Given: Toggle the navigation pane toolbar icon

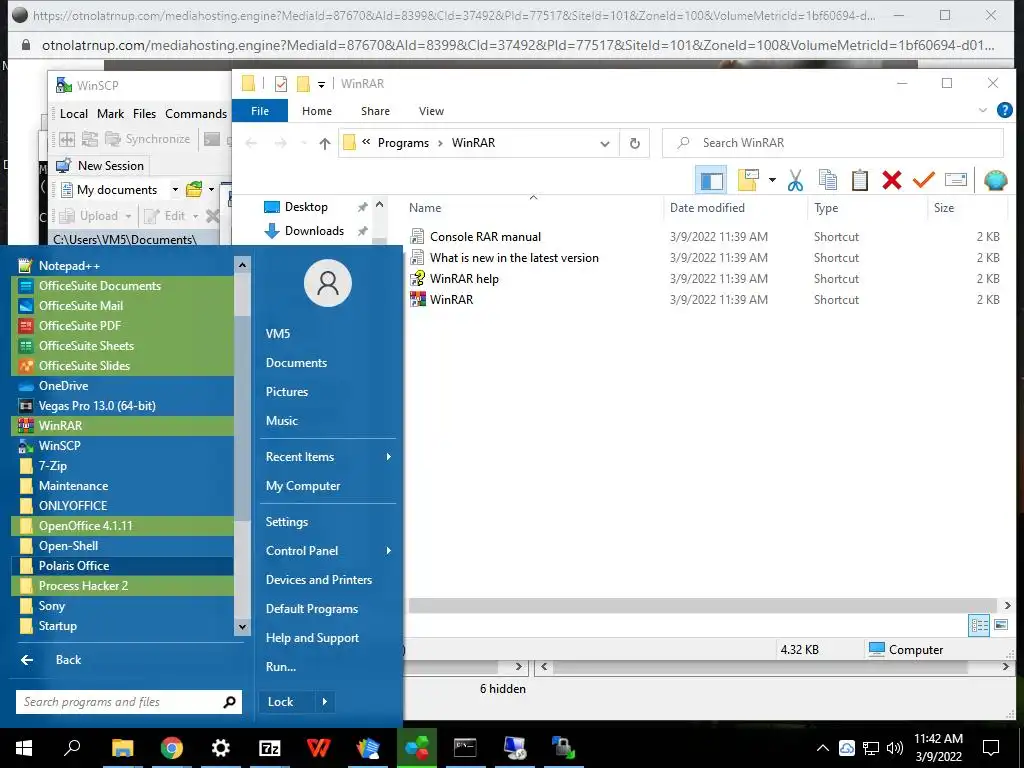Looking at the screenshot, I should coord(711,180).
